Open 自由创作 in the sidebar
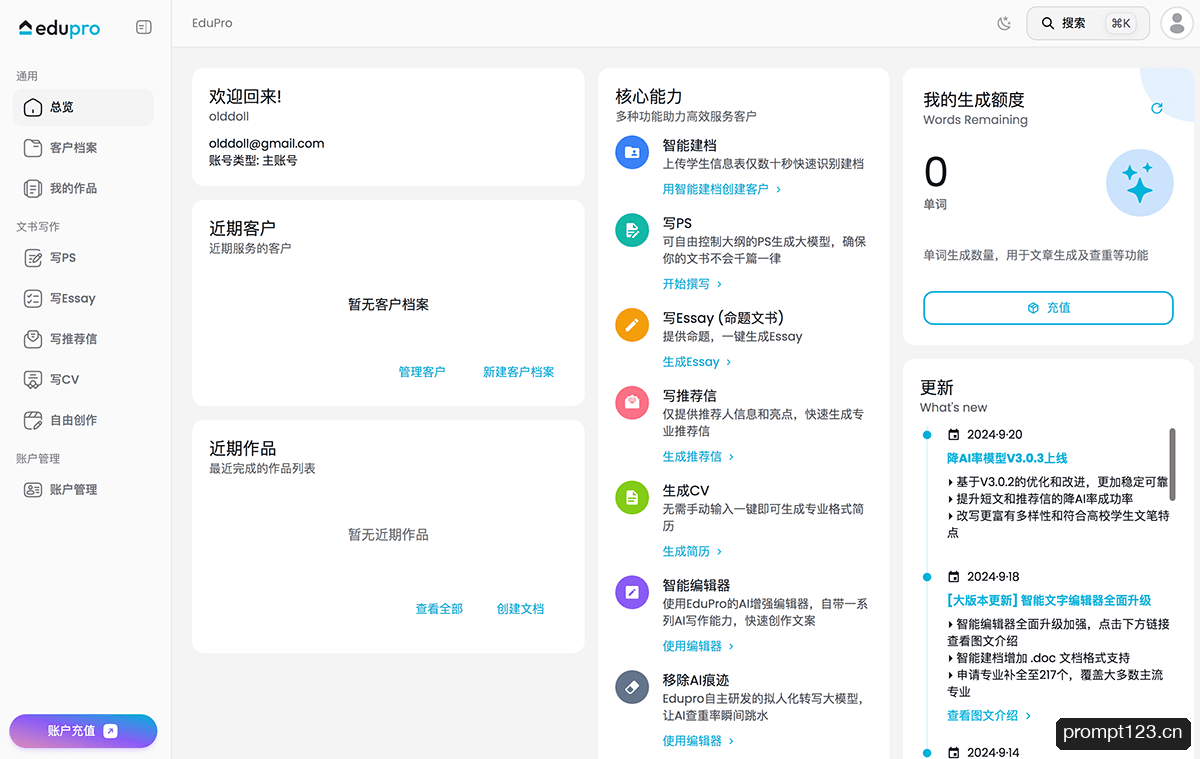Screen dimensions: 1200x759 [83, 420]
